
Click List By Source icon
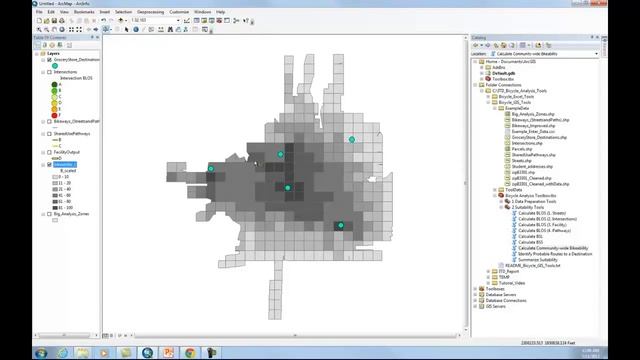coord(45,45)
